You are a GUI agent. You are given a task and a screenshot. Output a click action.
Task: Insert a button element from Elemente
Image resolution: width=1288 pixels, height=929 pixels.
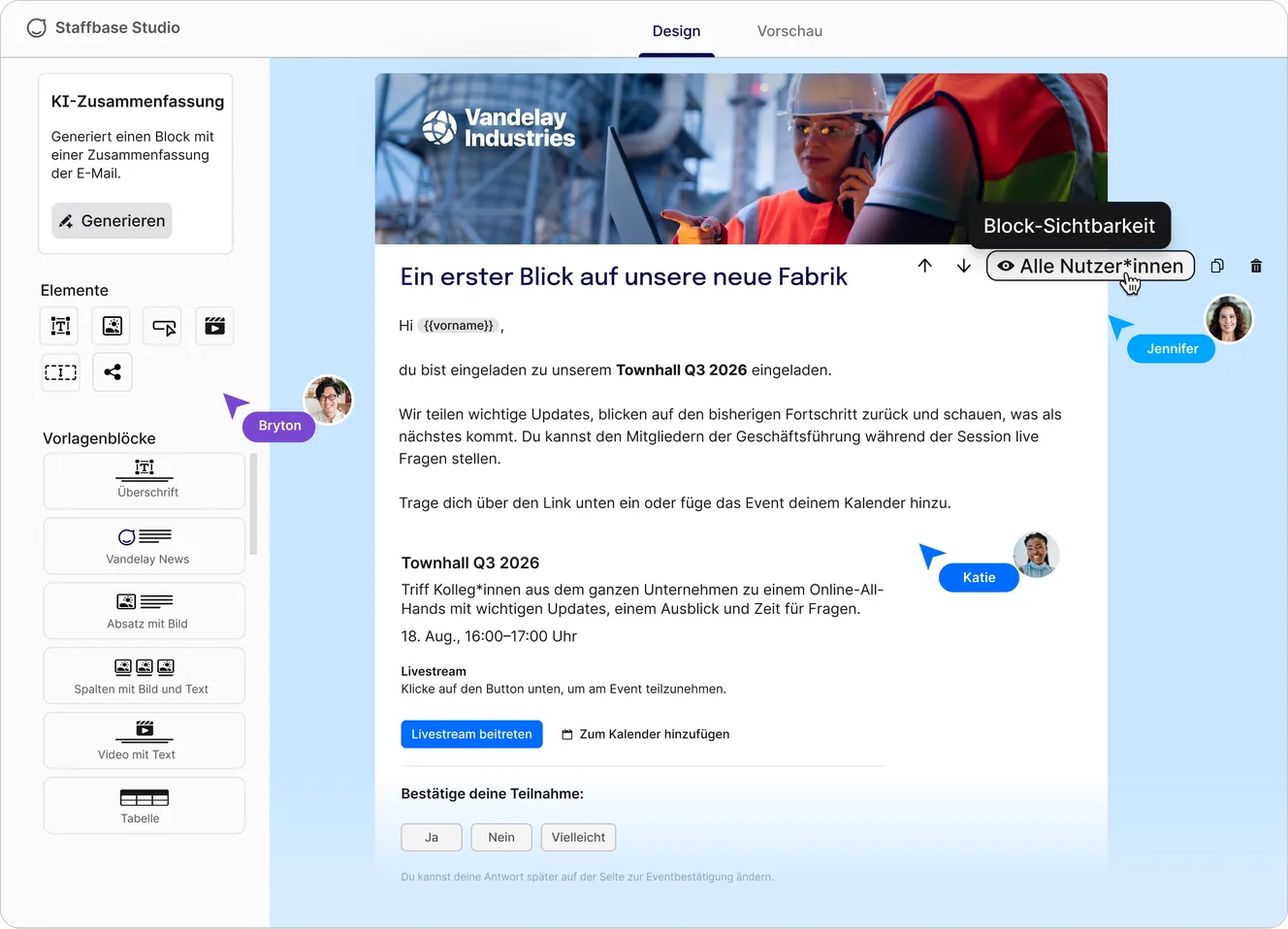[164, 326]
